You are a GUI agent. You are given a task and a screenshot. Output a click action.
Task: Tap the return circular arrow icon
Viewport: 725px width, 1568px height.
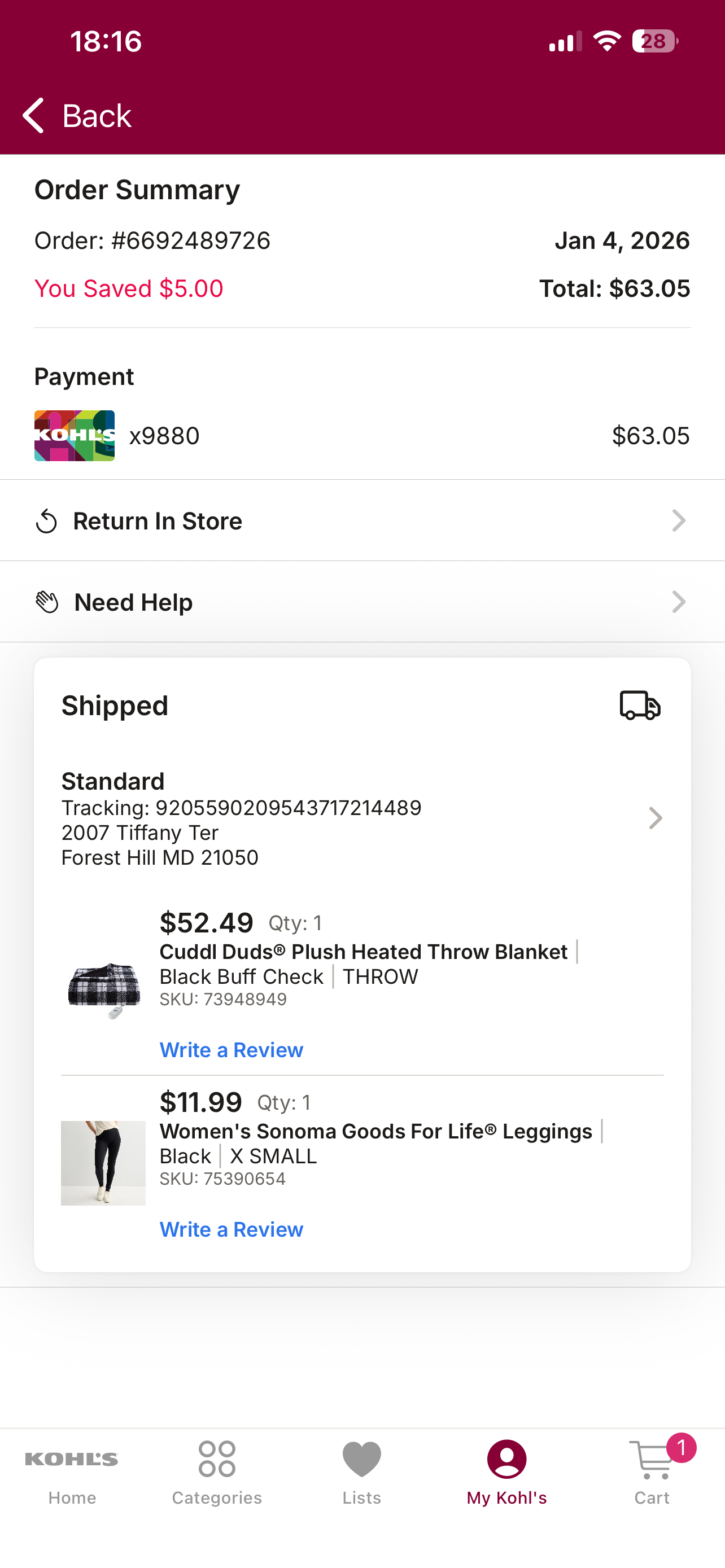46,521
